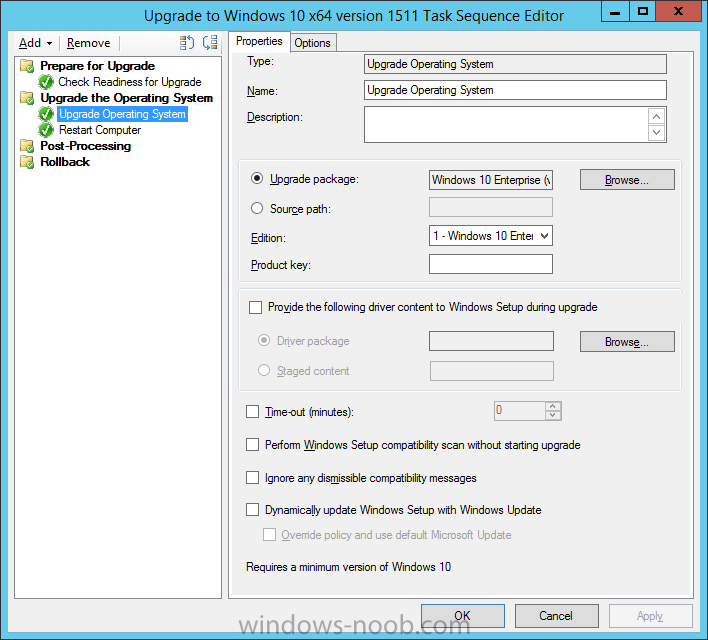Click the Prepare for Upgrade folder icon
This screenshot has width=708, height=640.
pyautogui.click(x=27, y=66)
